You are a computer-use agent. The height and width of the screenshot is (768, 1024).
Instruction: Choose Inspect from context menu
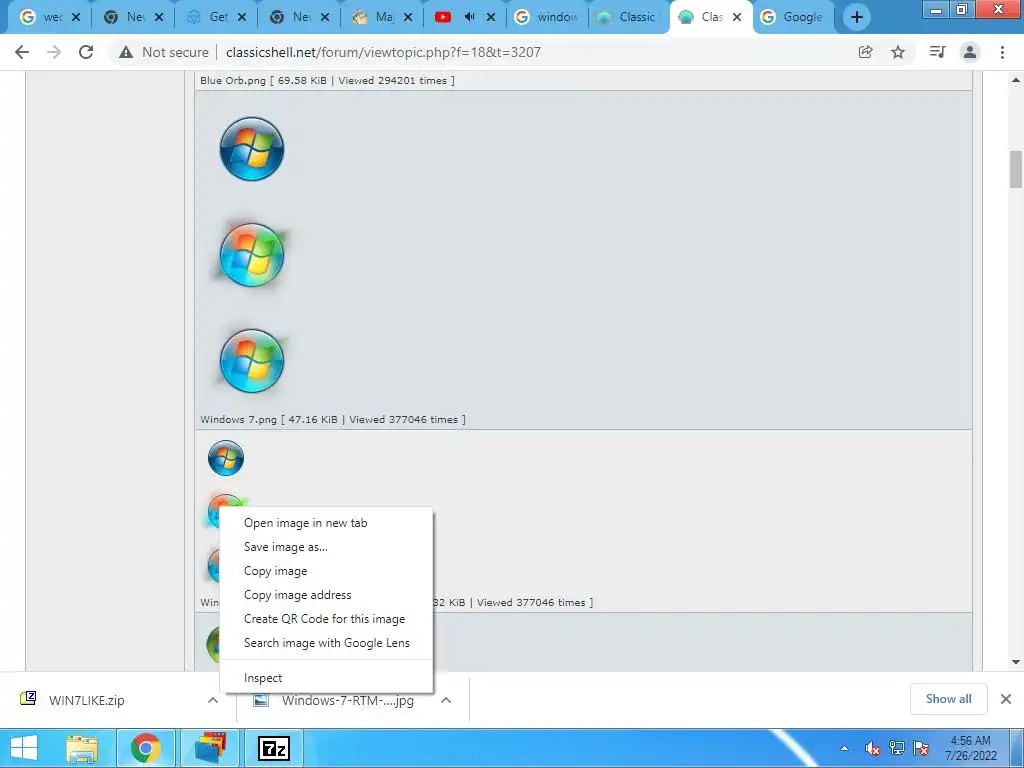[327, 678]
